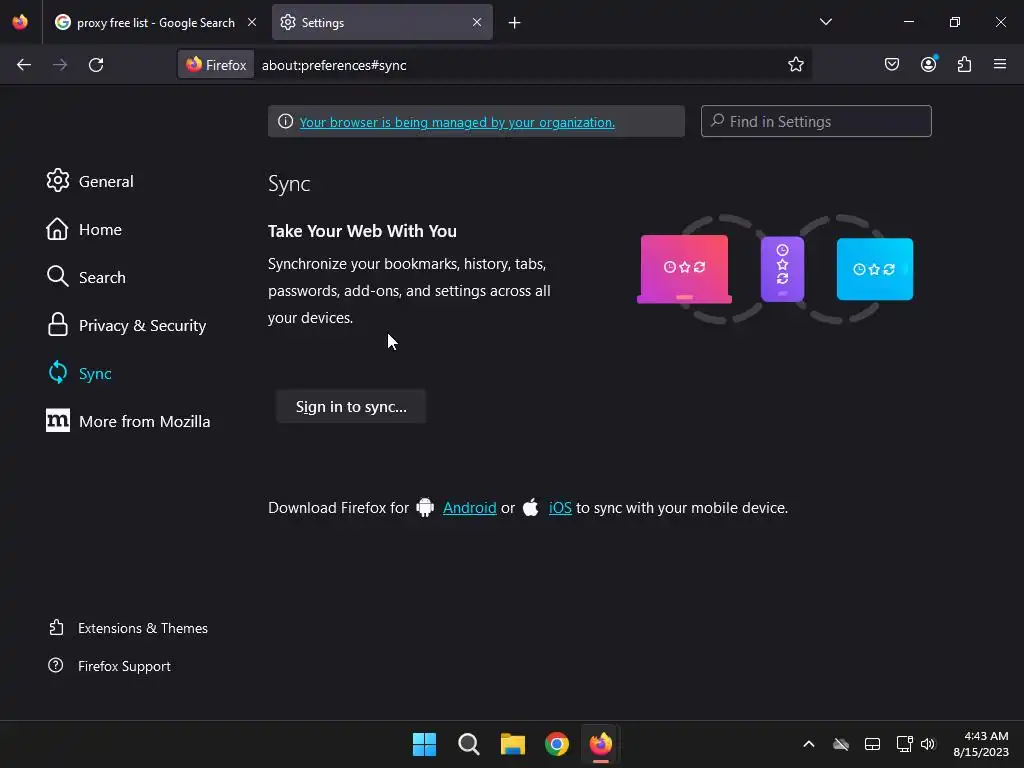Open the hamburger application menu

(x=1000, y=65)
